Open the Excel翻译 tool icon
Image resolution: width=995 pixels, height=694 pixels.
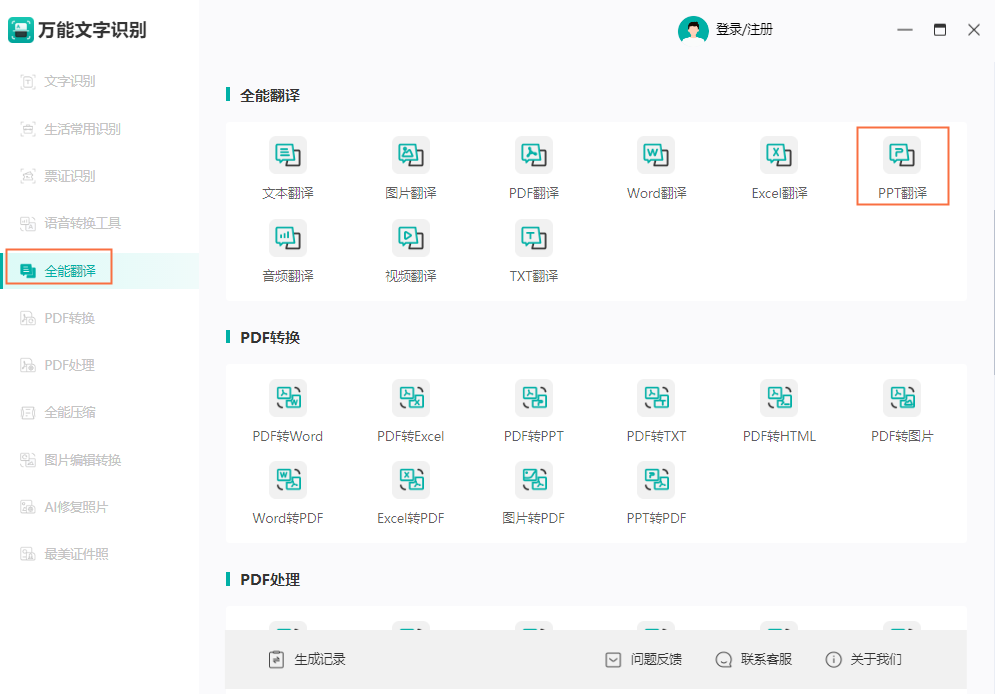779,155
